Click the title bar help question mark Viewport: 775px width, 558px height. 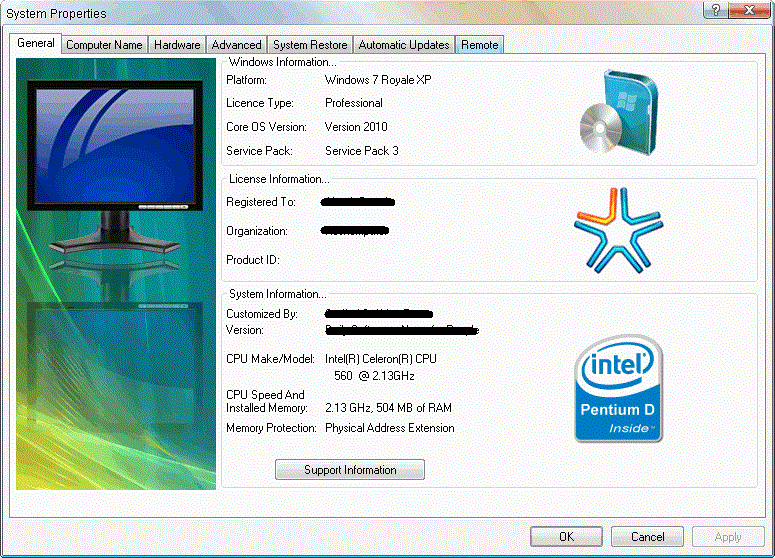tap(716, 10)
